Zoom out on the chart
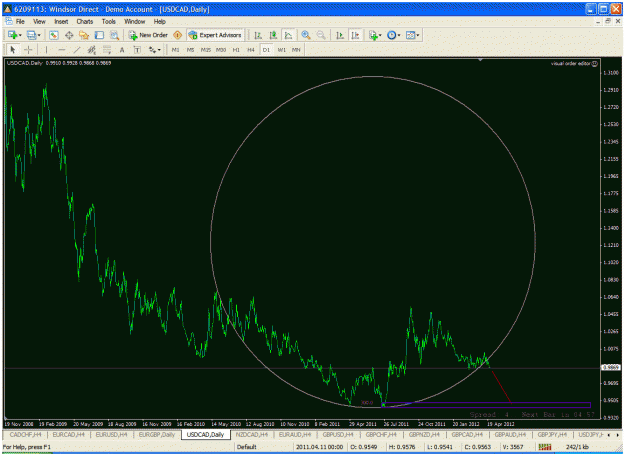The width and height of the screenshot is (625, 454). (x=321, y=35)
